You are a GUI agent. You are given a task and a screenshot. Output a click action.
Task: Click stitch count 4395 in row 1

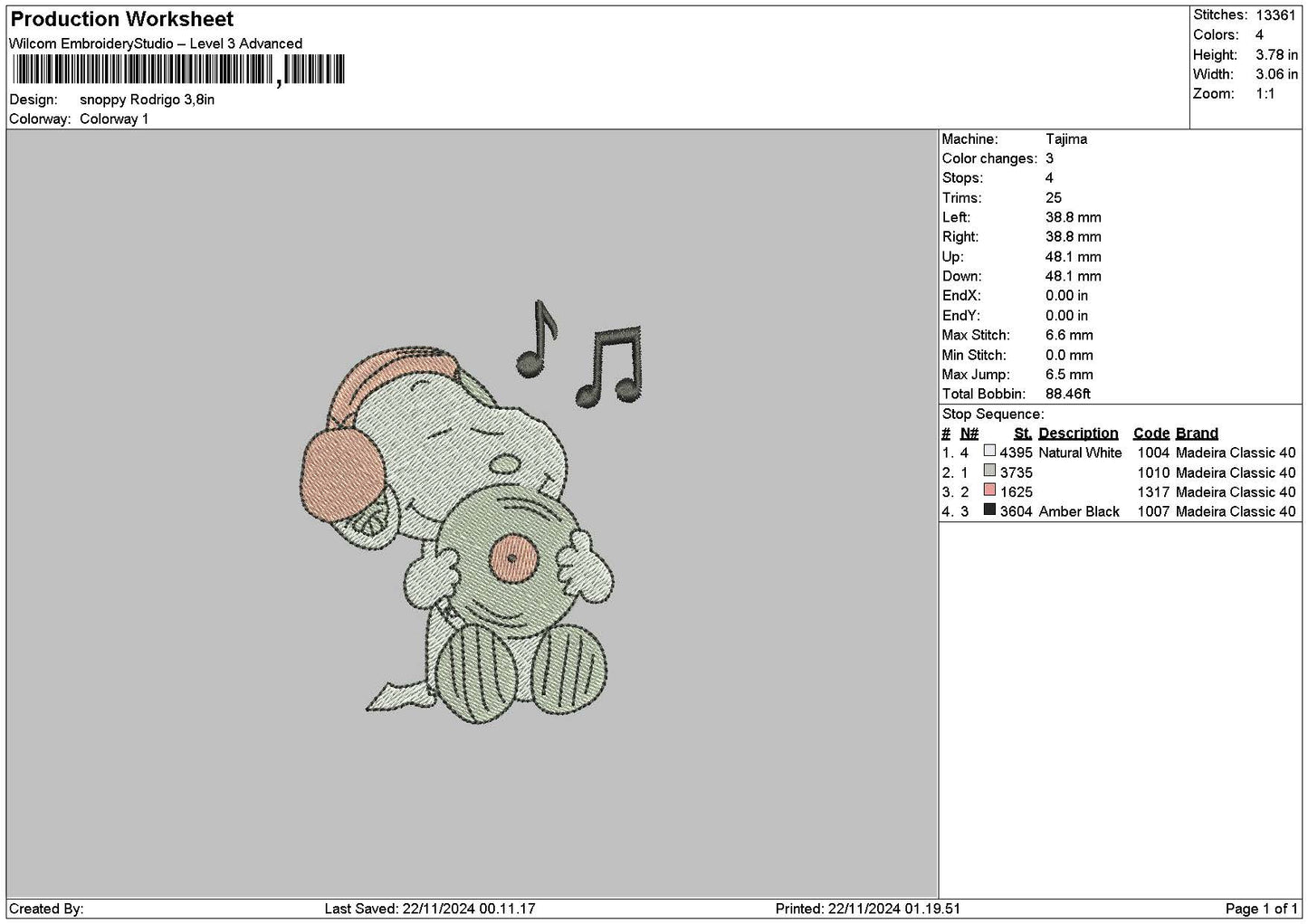click(1016, 452)
